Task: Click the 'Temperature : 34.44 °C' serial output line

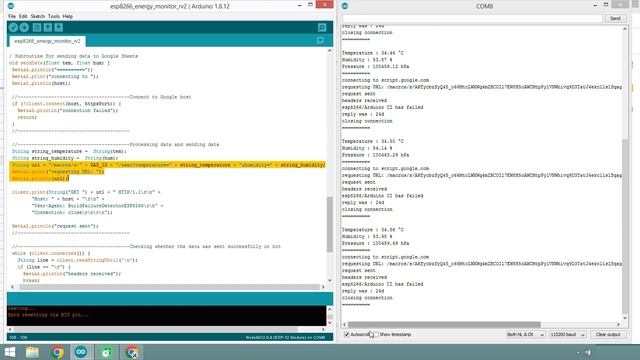Action: click(x=373, y=53)
